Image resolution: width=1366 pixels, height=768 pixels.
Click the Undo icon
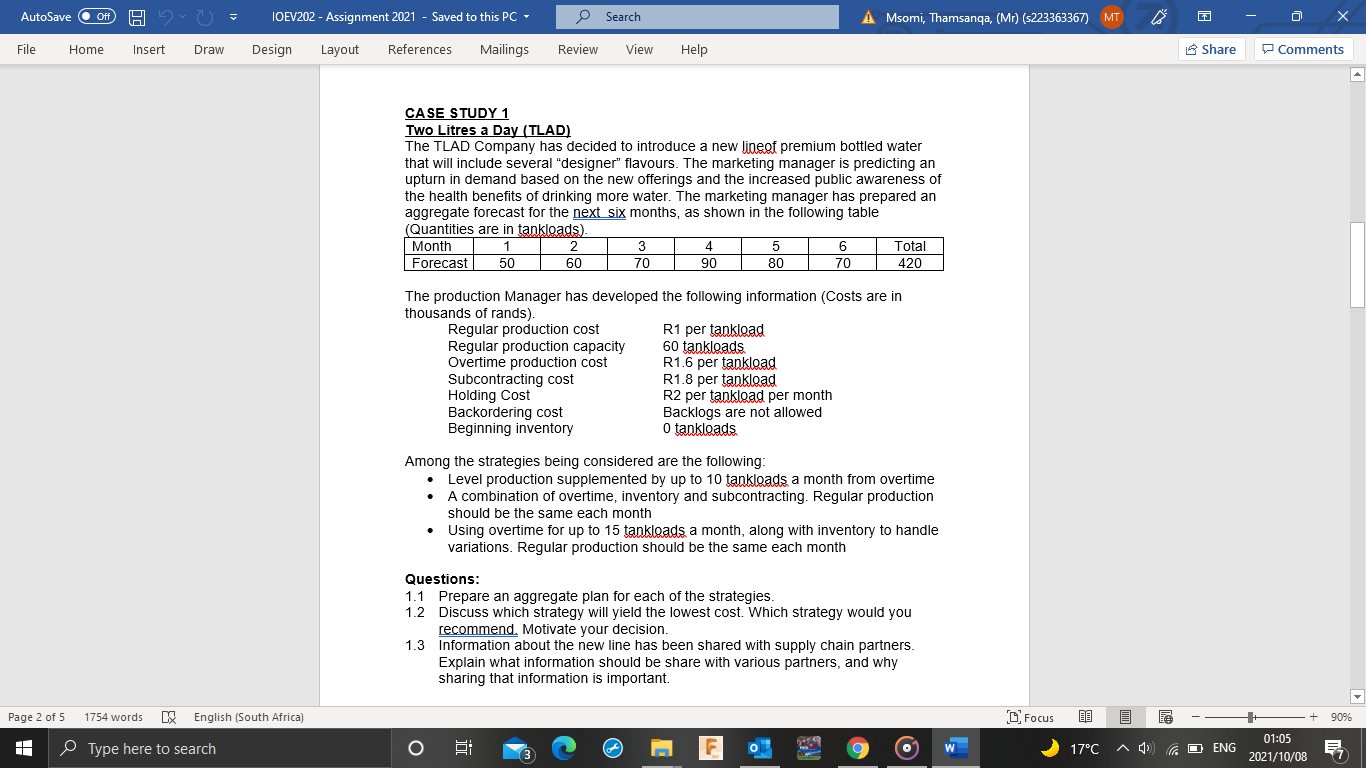[x=166, y=16]
